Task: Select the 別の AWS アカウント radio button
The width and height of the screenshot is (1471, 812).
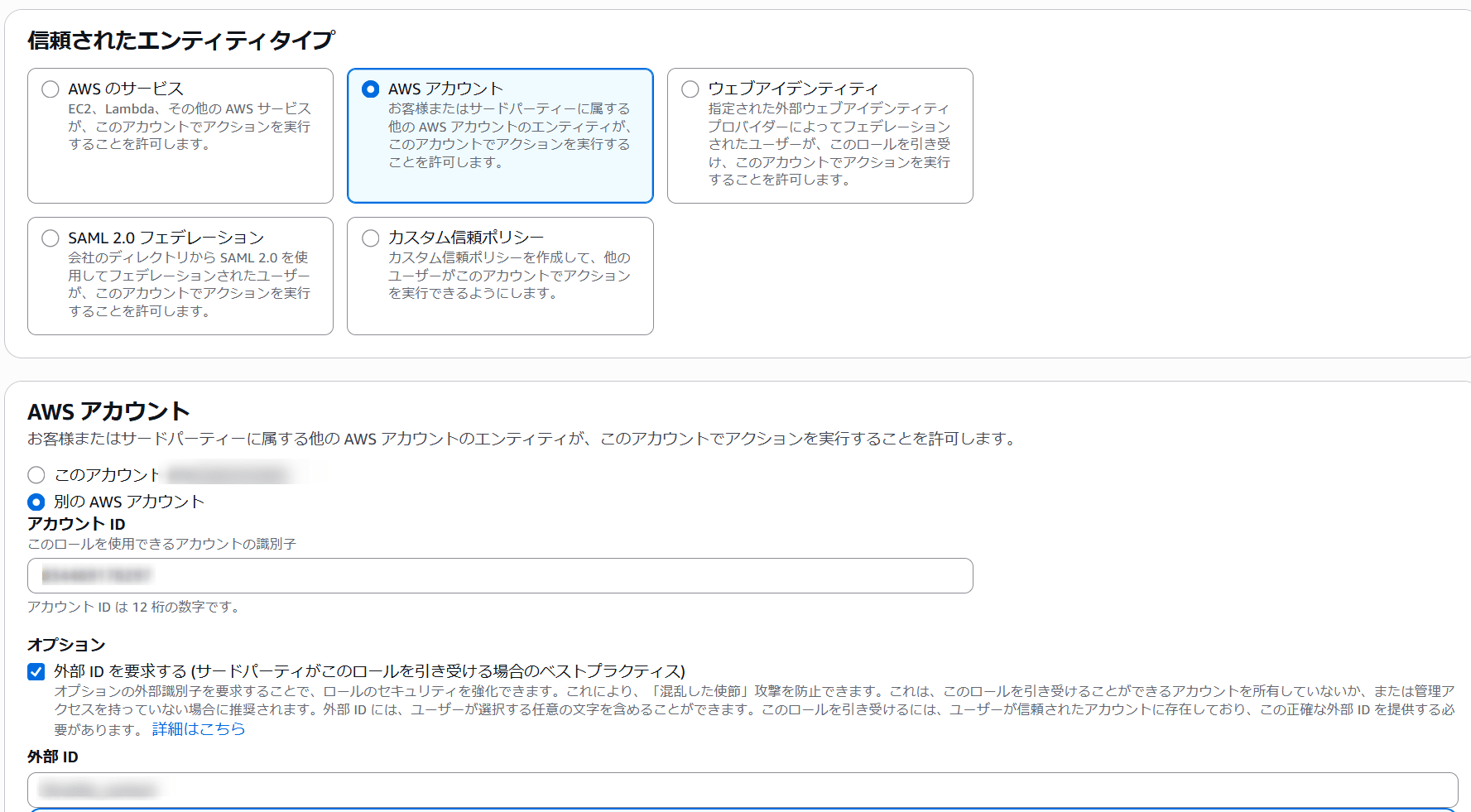Action: coord(36,502)
